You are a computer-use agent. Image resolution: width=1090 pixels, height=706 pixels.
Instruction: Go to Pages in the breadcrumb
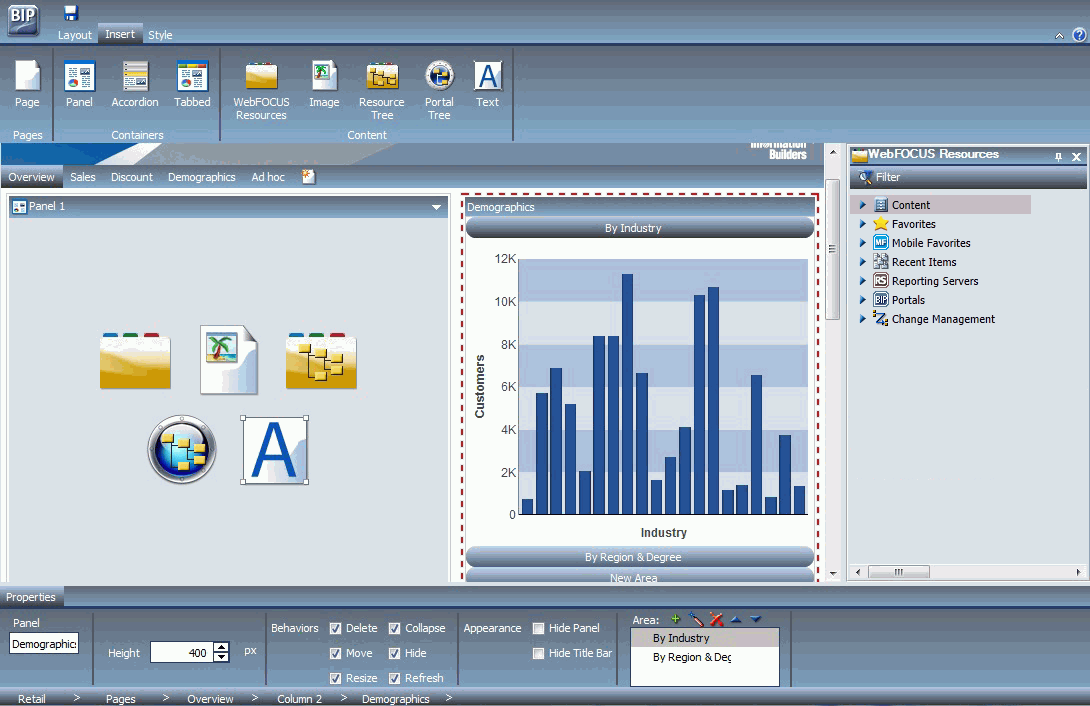point(120,698)
